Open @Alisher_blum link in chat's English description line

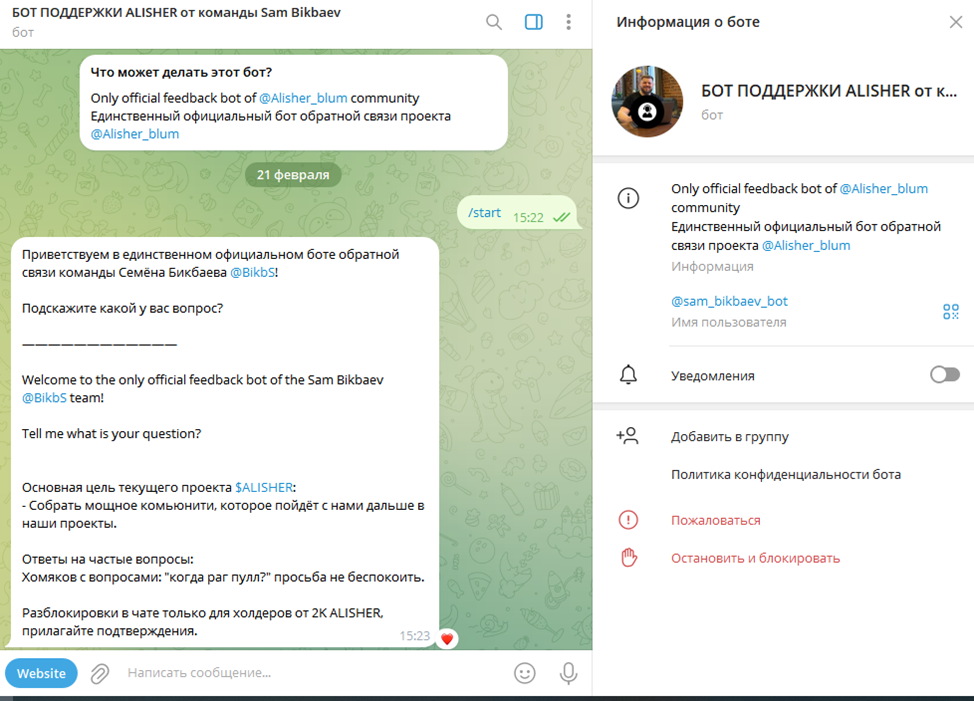tap(303, 98)
